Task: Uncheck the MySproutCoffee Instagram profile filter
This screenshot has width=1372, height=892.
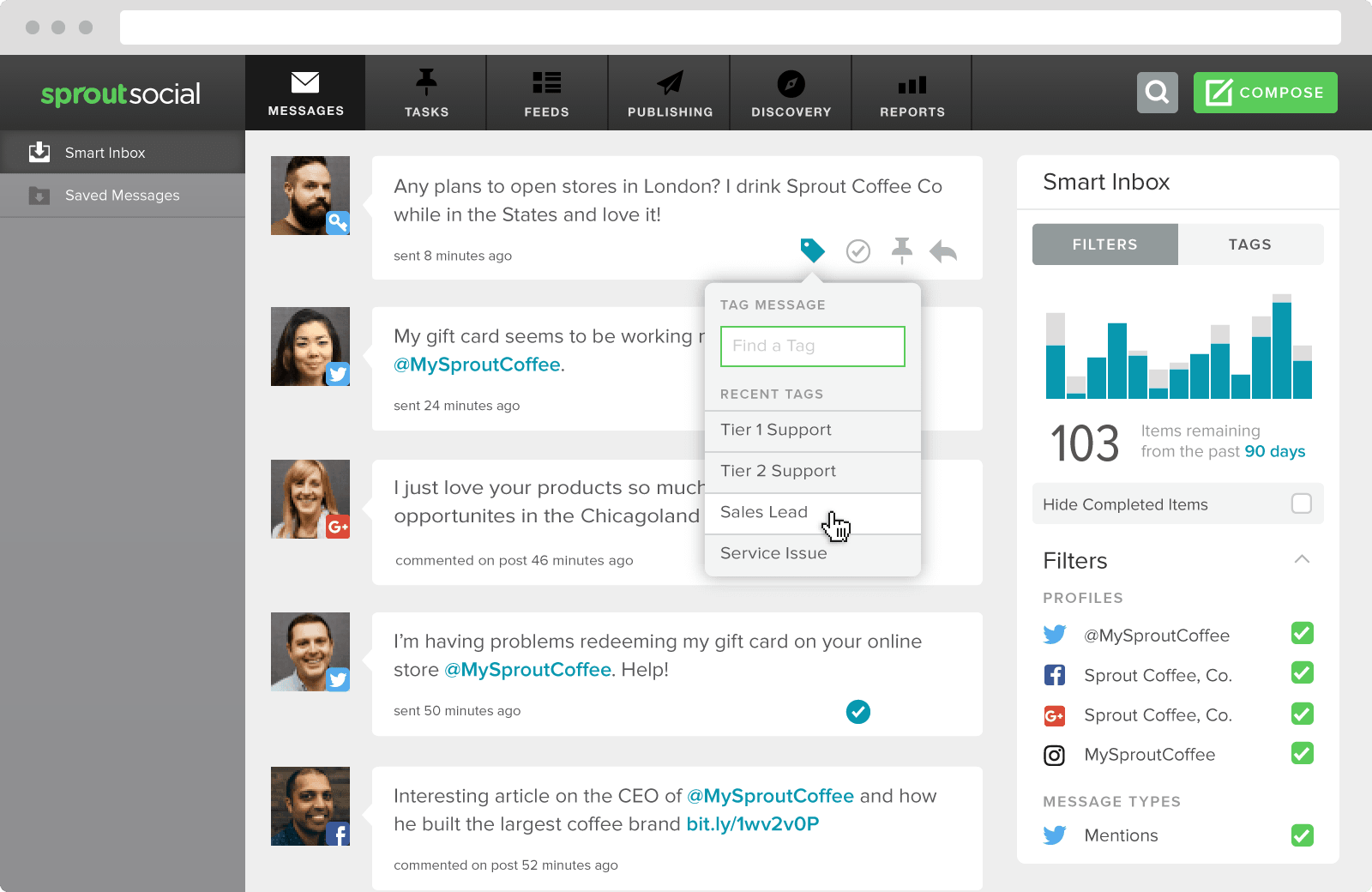Action: tap(1302, 754)
